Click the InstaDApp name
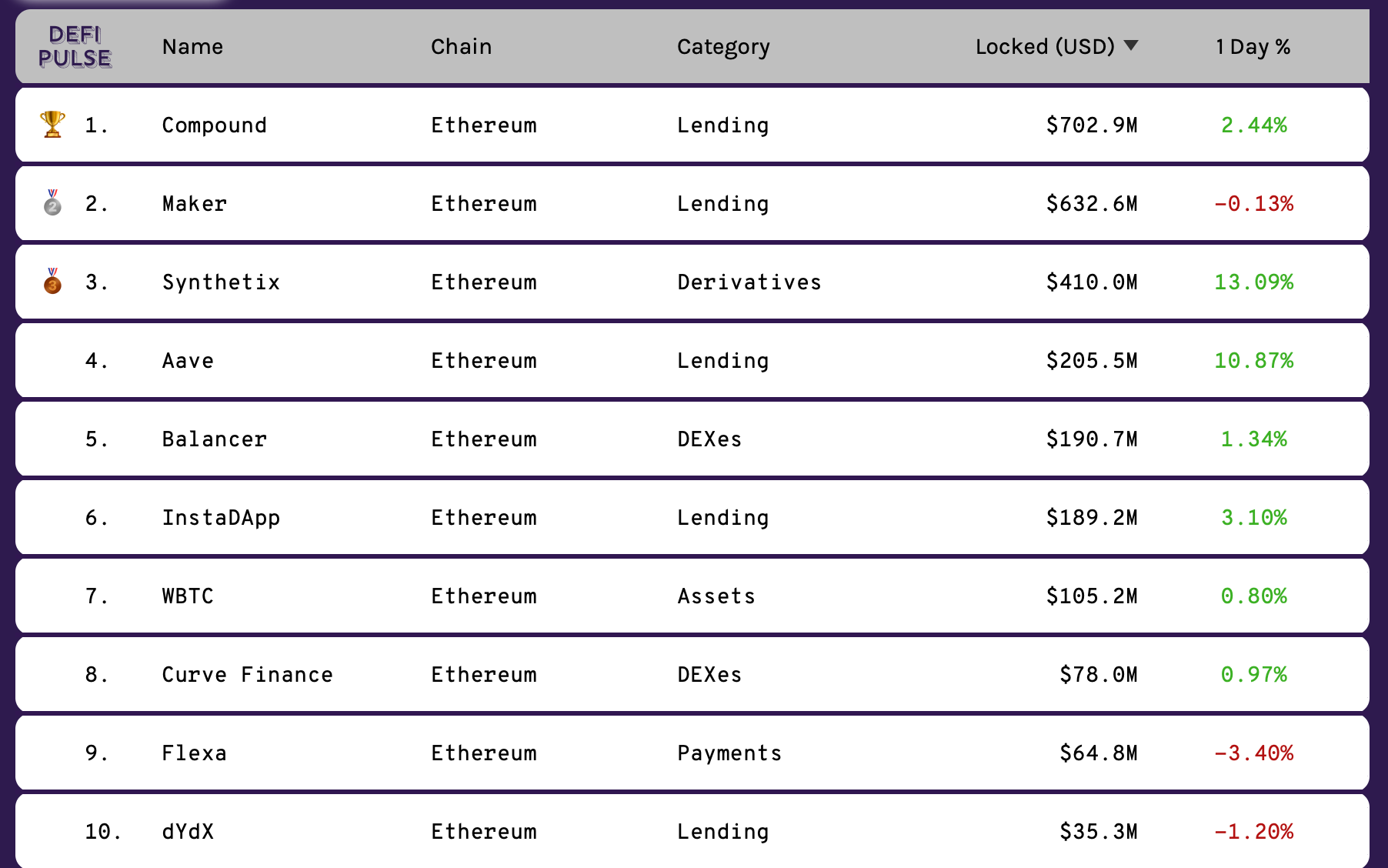This screenshot has width=1388, height=868. point(221,518)
